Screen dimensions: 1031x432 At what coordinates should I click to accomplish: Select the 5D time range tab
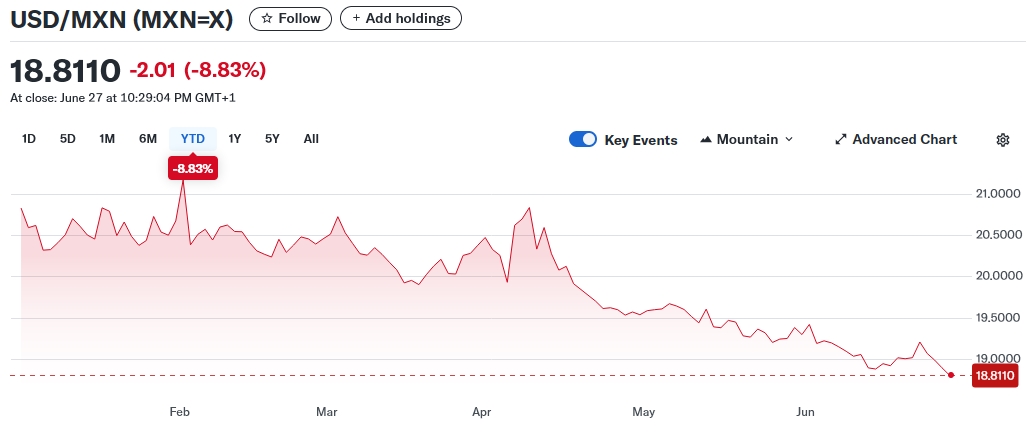click(x=67, y=139)
